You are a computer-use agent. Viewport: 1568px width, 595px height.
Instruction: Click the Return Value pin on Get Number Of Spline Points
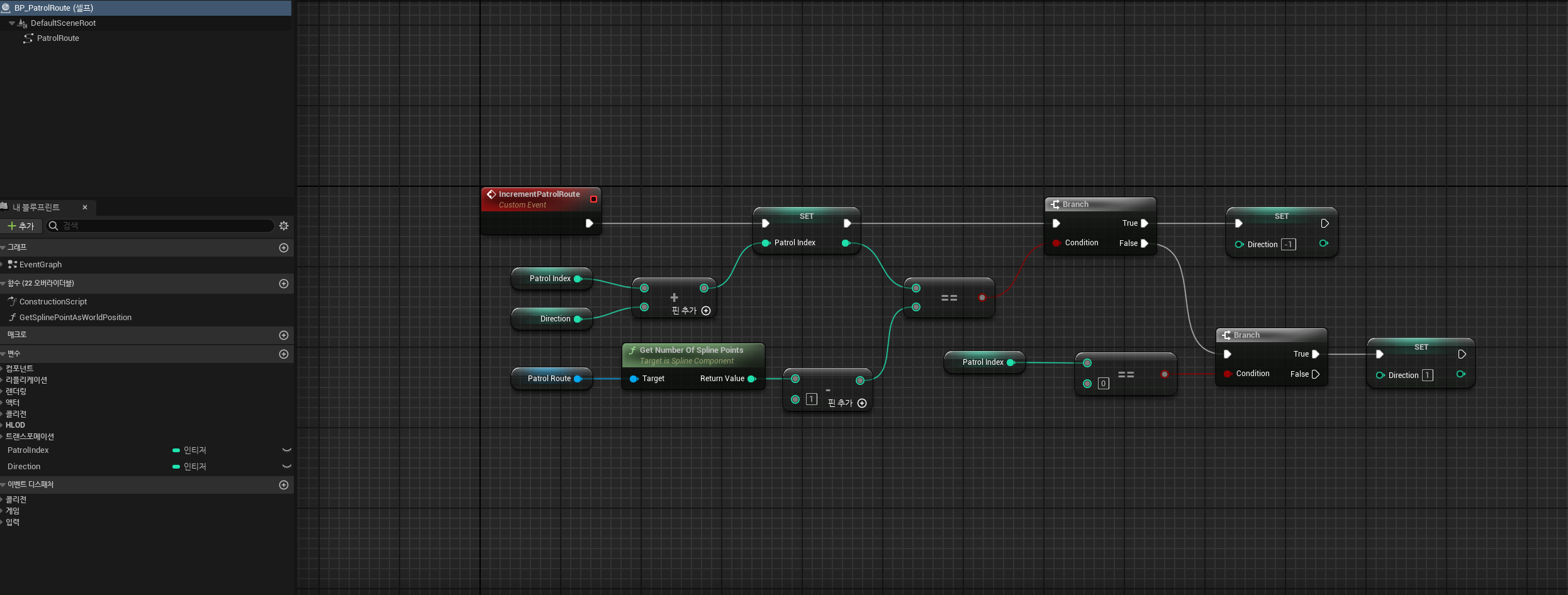[x=751, y=379]
